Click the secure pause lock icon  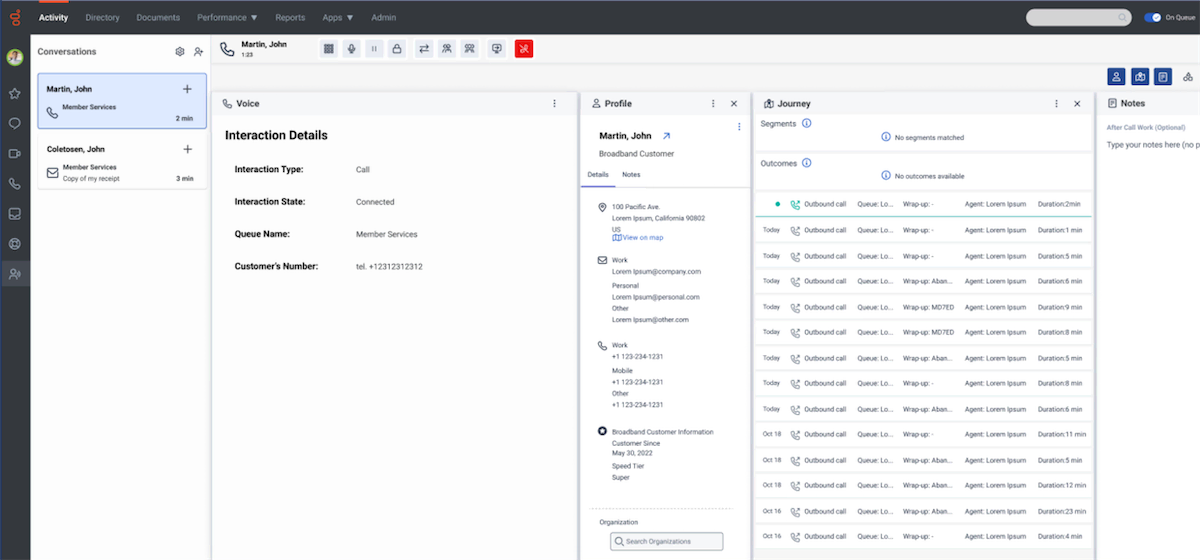click(x=397, y=48)
